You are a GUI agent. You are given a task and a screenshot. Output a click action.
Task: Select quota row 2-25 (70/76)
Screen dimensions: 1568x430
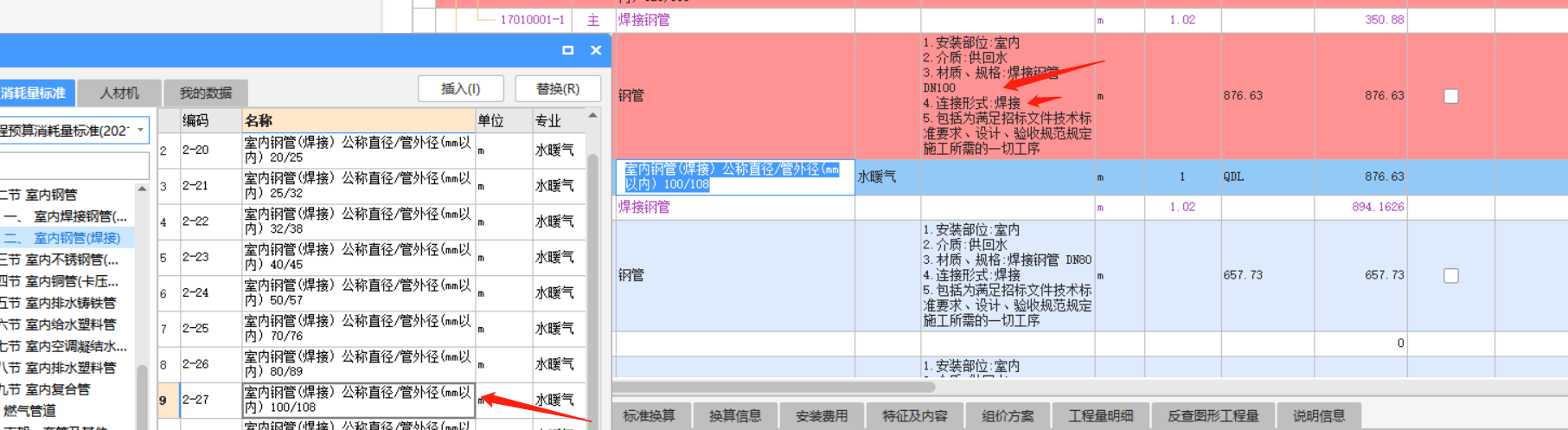point(372,329)
